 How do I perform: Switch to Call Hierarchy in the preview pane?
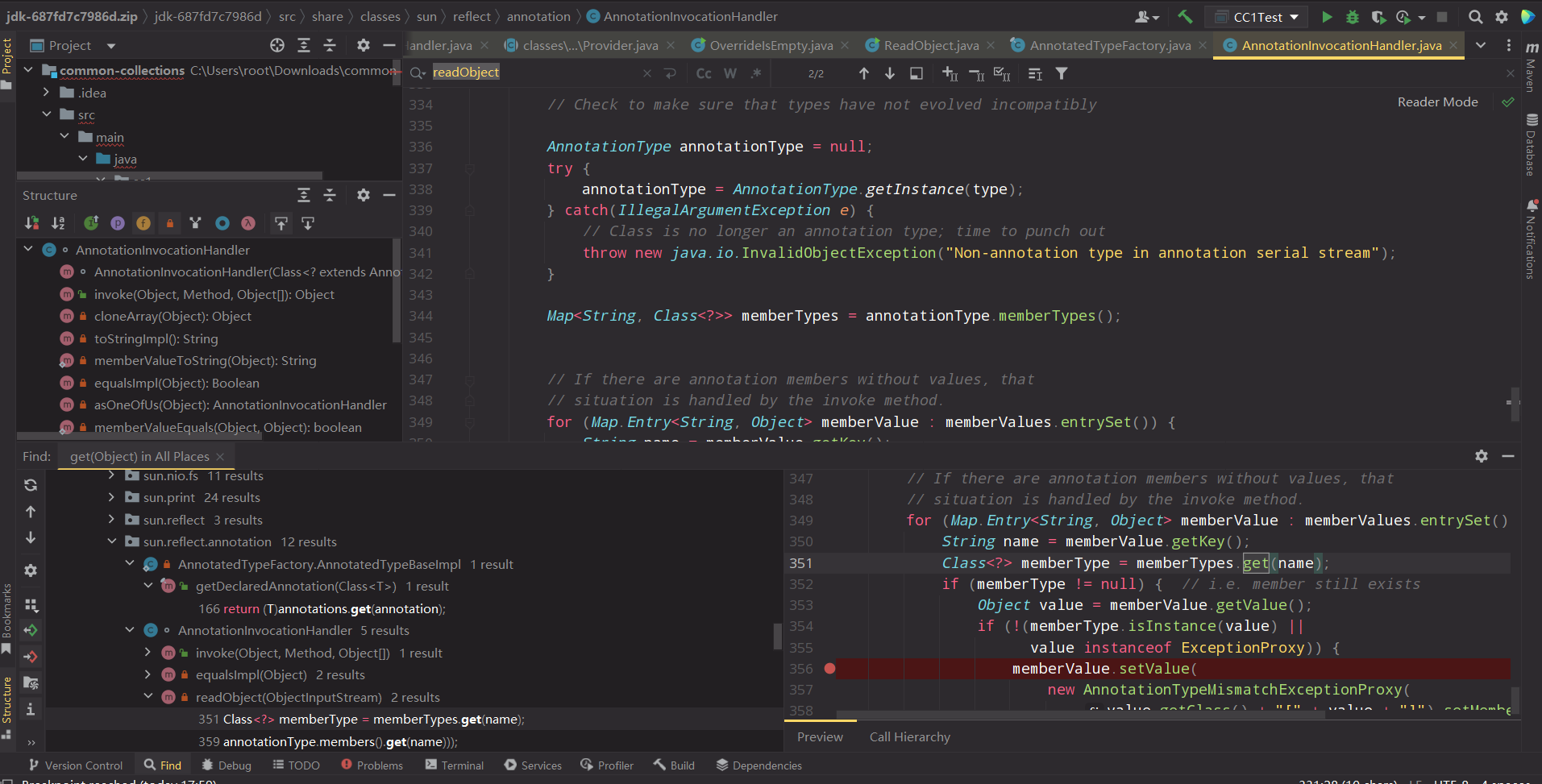pyautogui.click(x=909, y=737)
